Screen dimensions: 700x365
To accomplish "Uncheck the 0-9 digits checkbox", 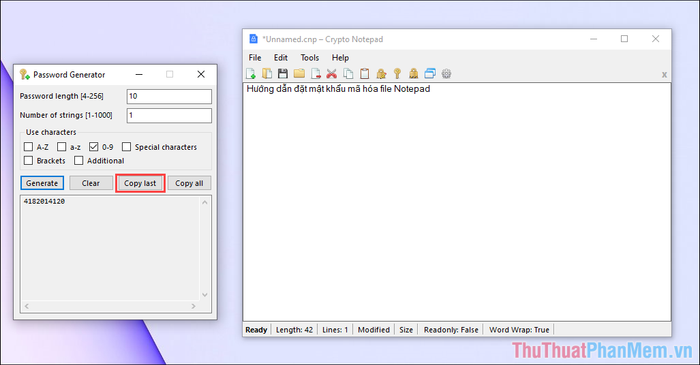I will point(93,147).
